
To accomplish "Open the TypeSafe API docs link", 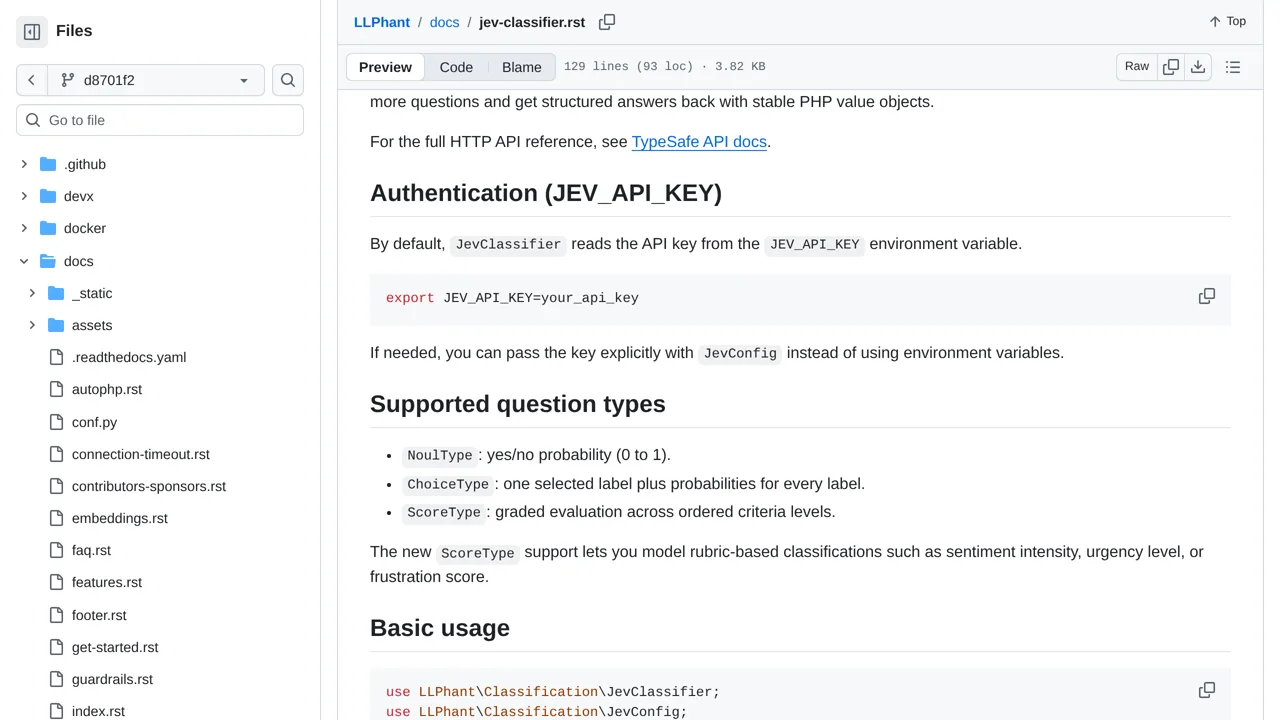I will click(x=699, y=142).
